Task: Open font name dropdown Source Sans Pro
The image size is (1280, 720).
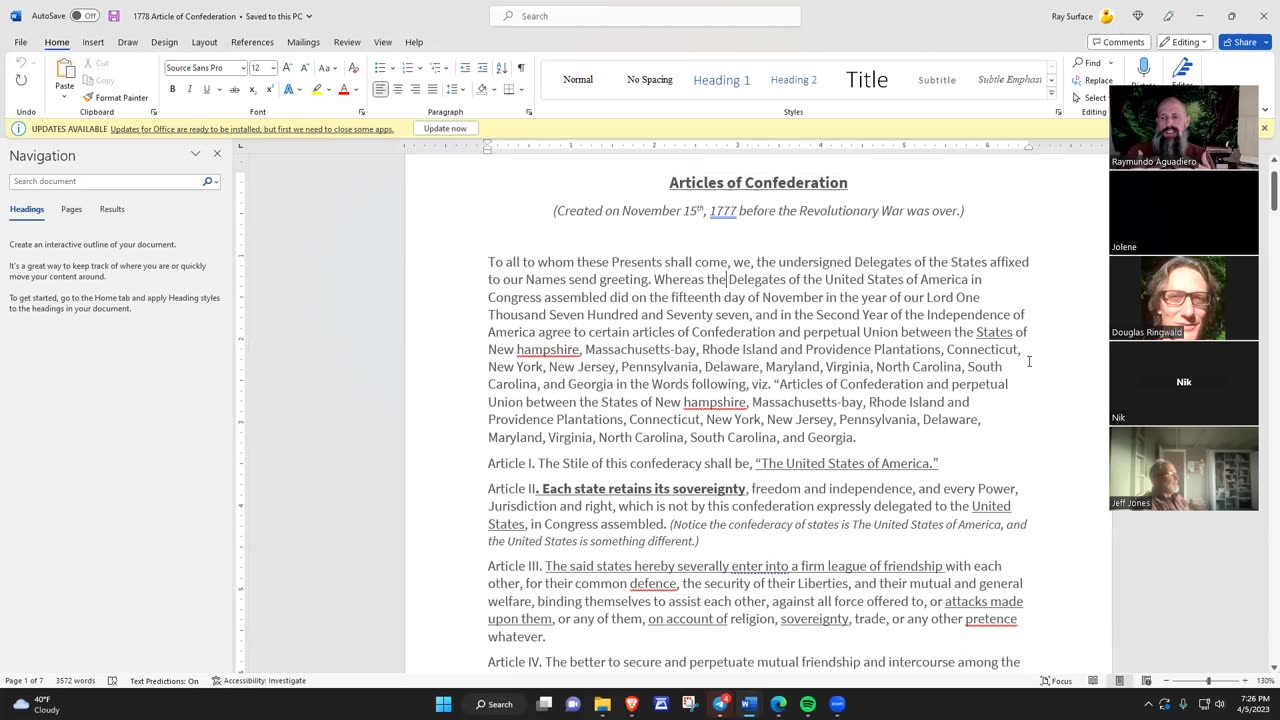Action: tap(243, 68)
